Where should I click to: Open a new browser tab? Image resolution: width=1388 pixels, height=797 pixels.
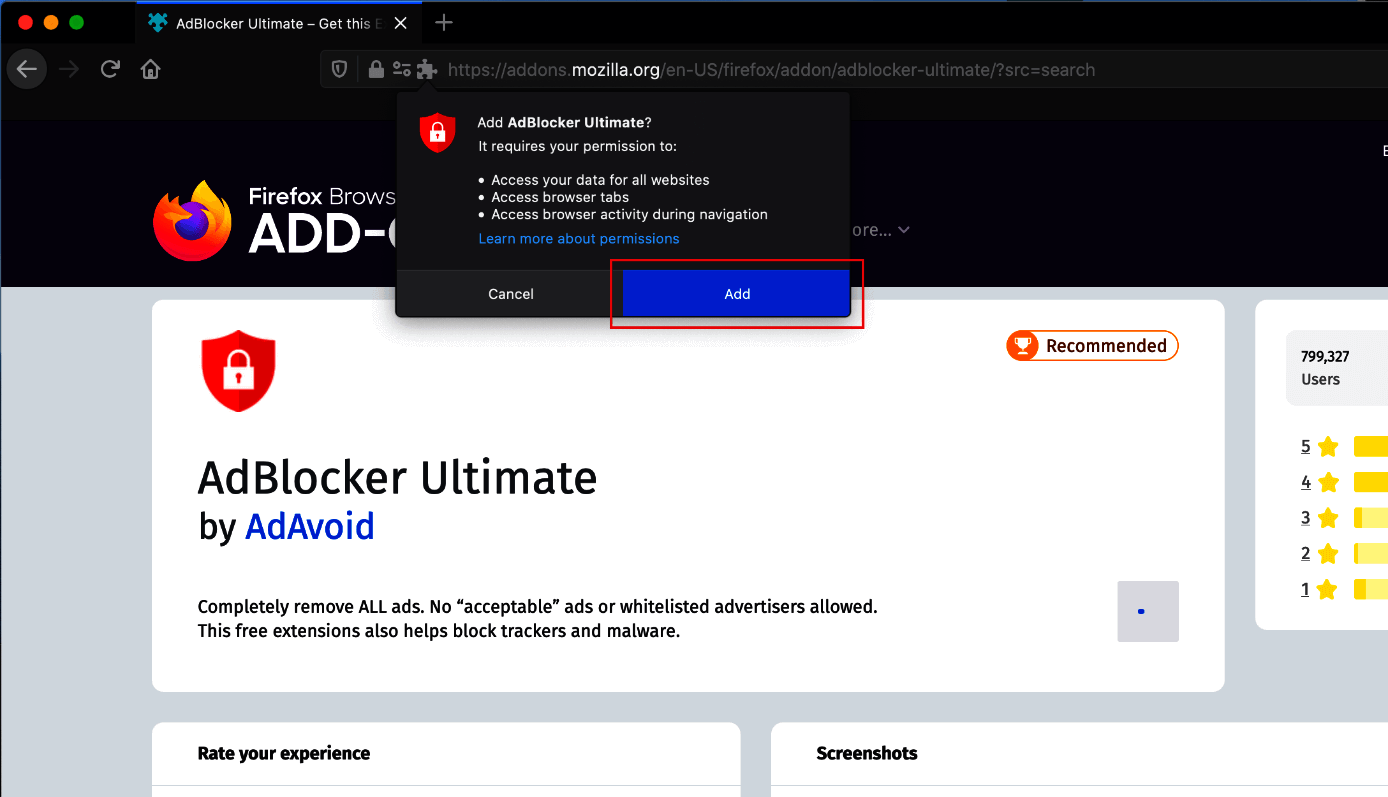[443, 22]
